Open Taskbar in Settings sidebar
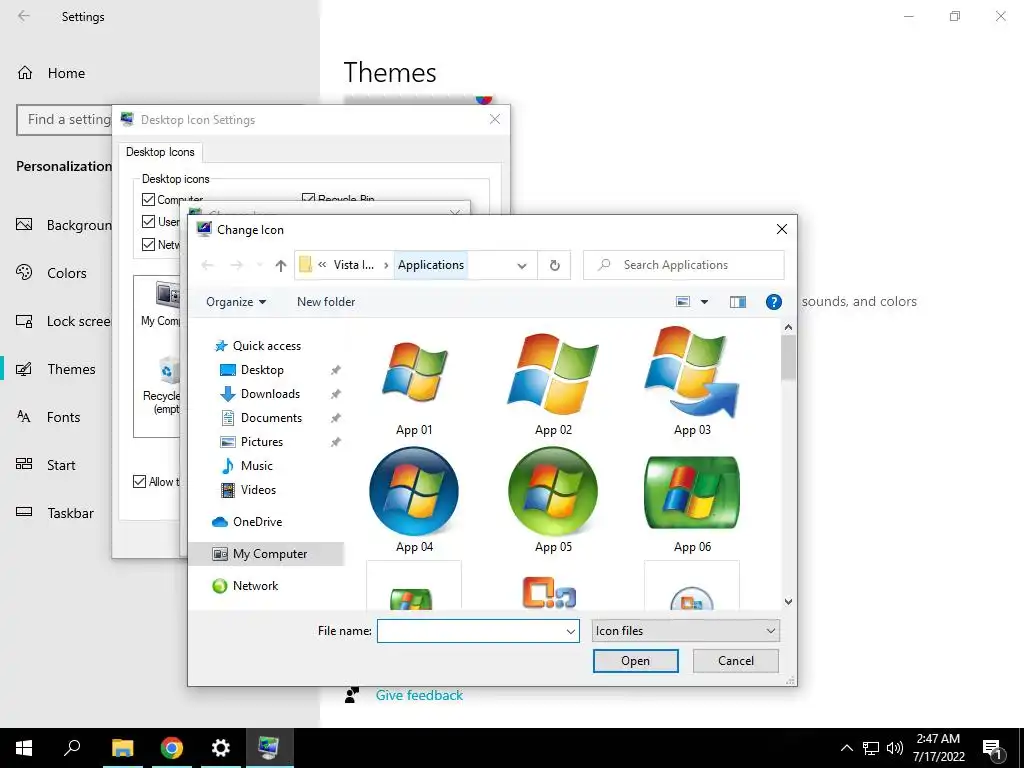 pos(56,513)
